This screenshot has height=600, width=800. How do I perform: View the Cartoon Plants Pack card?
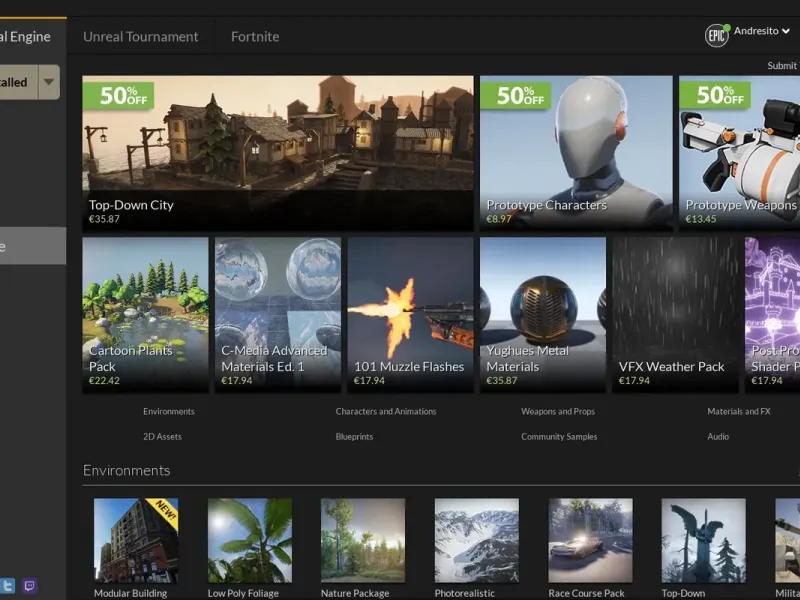pyautogui.click(x=145, y=315)
